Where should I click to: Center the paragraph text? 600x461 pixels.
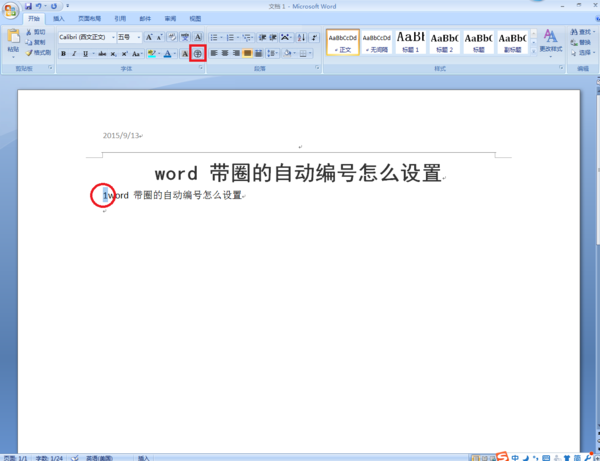pyautogui.click(x=225, y=54)
